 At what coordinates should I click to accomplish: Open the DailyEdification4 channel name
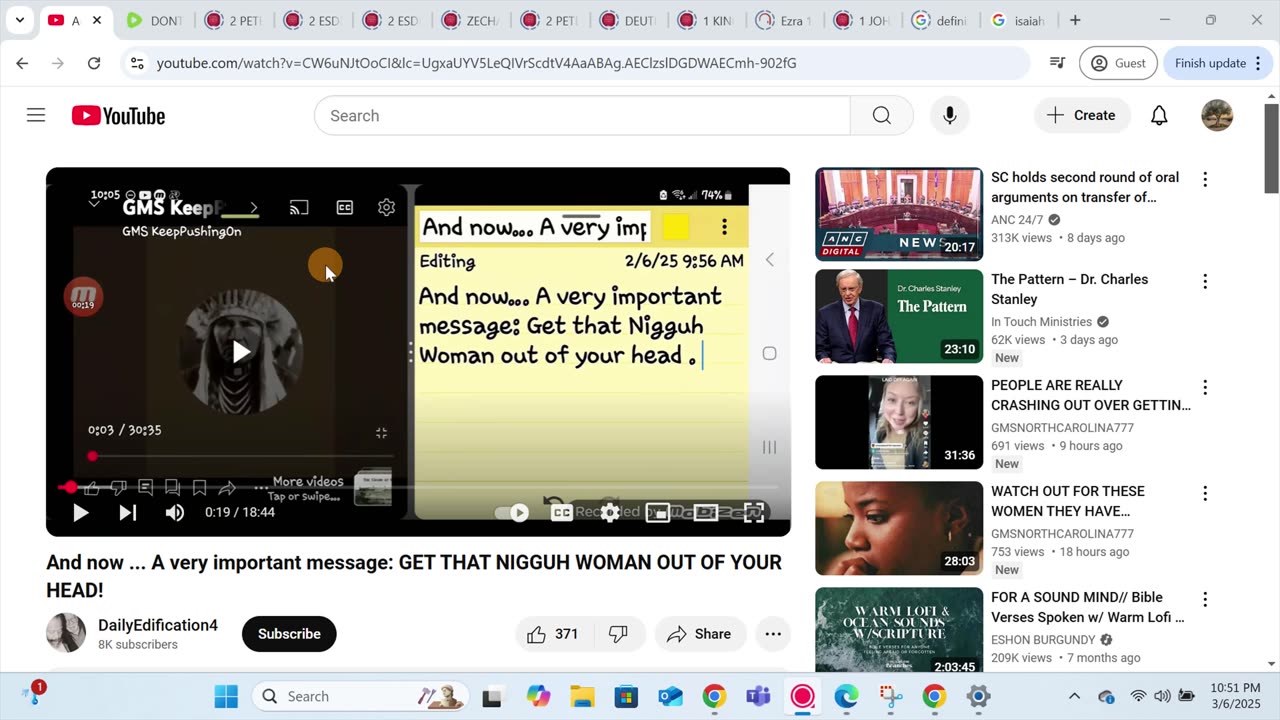click(158, 625)
